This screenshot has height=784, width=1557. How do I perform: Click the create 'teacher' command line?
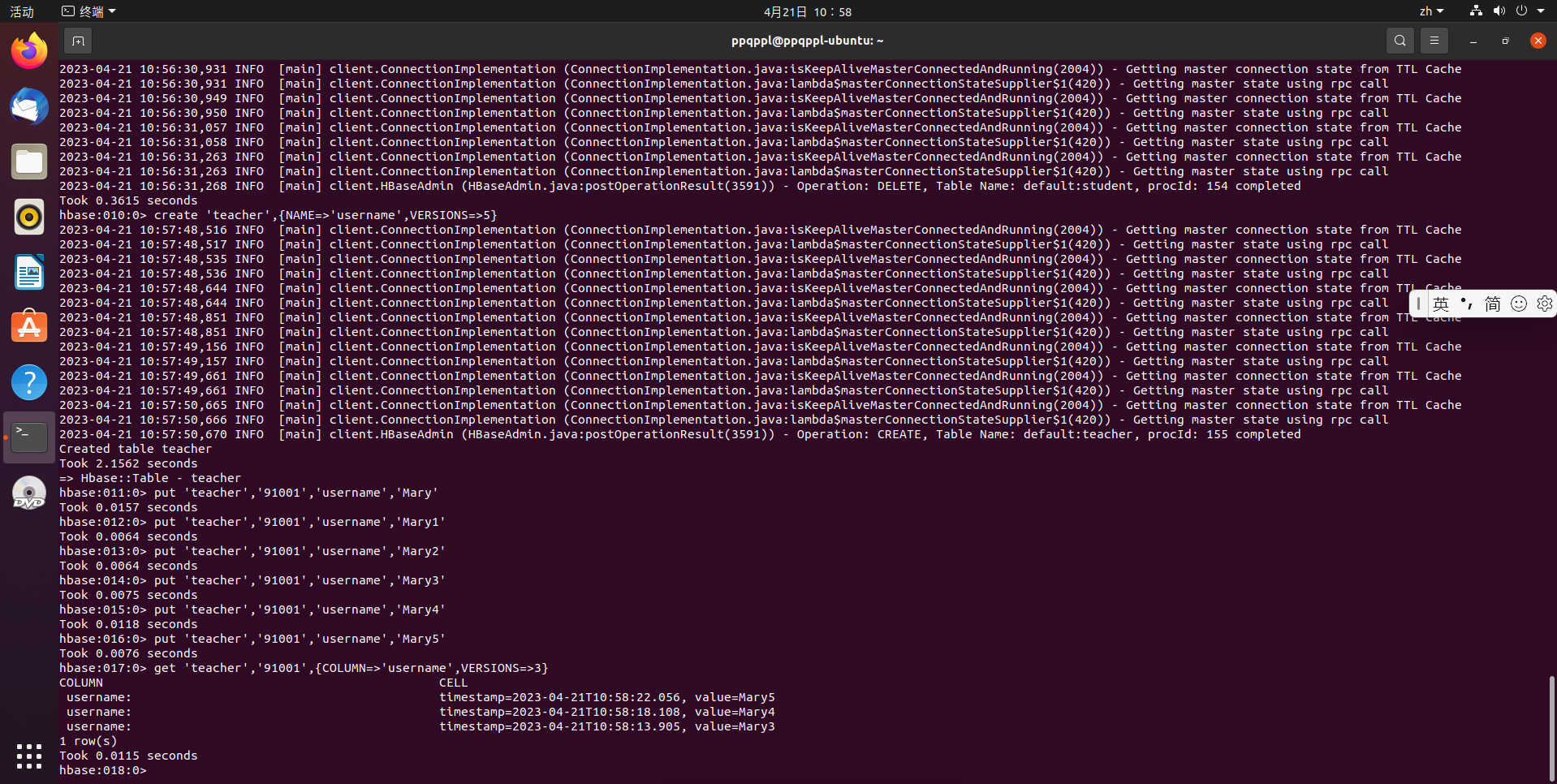[278, 215]
